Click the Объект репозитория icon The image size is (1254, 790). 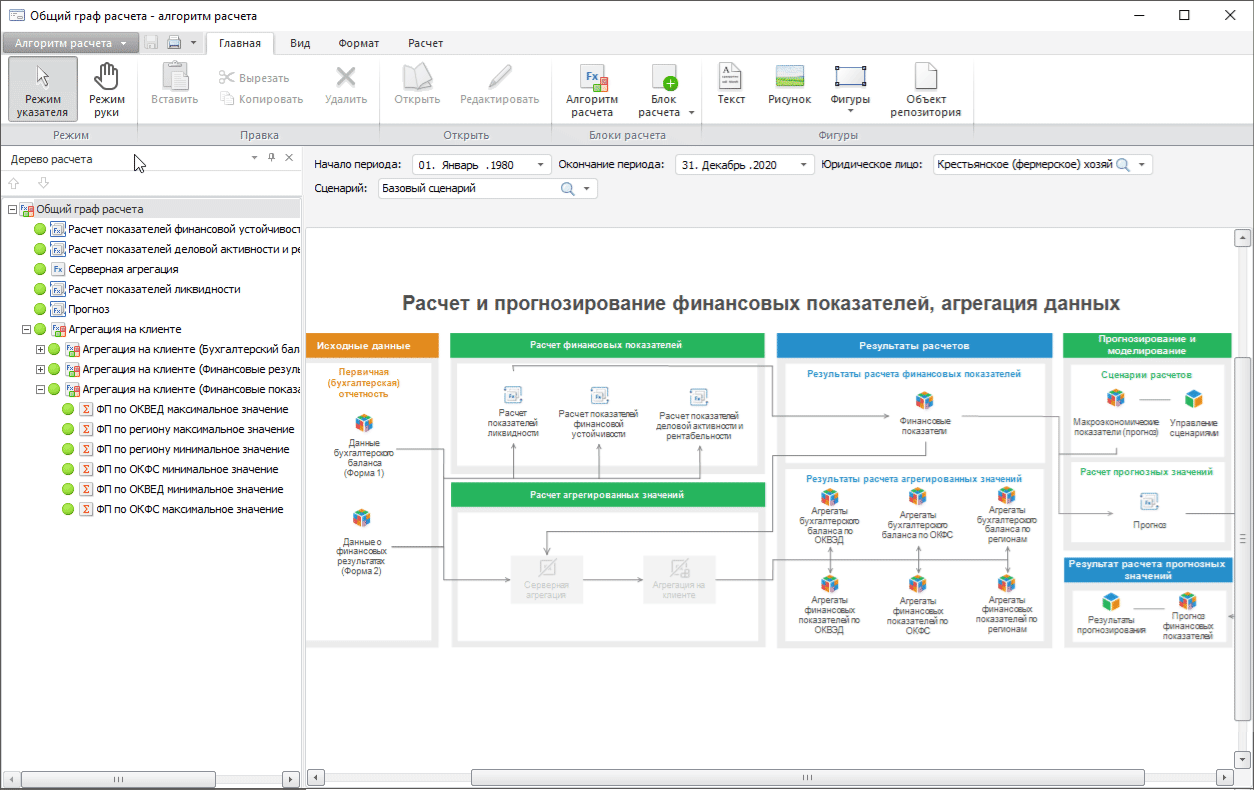pyautogui.click(x=925, y=89)
